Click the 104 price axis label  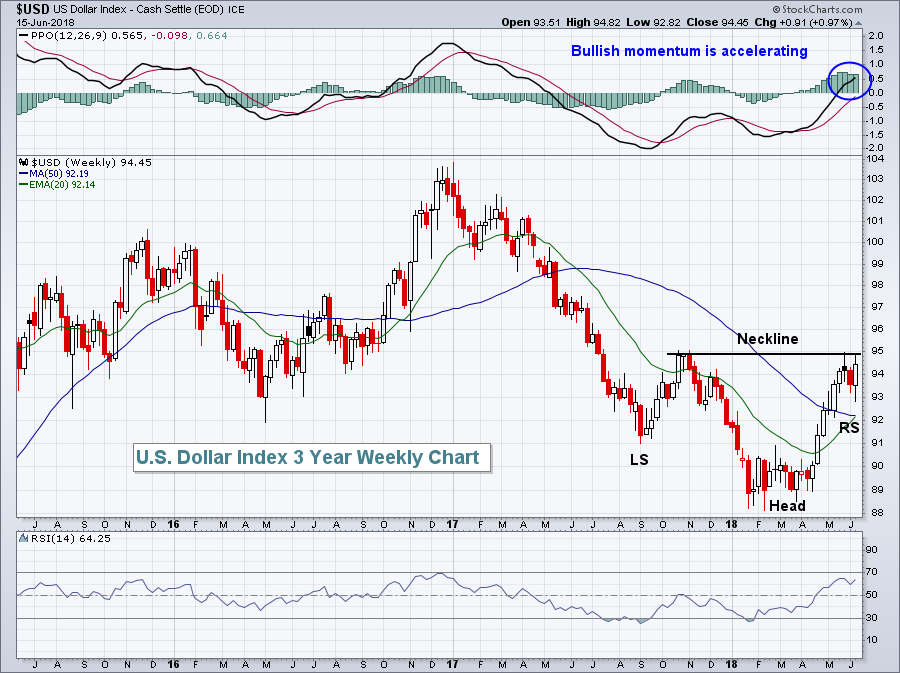(875, 159)
